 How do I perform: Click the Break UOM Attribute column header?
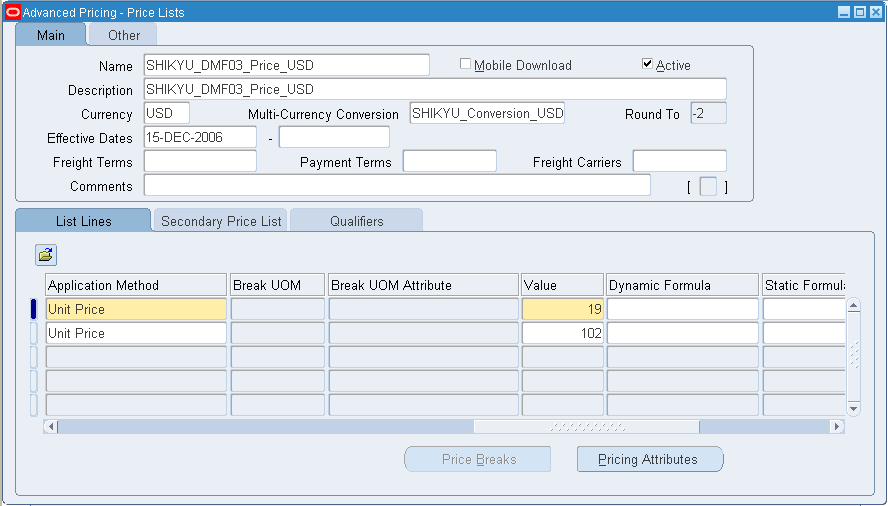[x=424, y=285]
